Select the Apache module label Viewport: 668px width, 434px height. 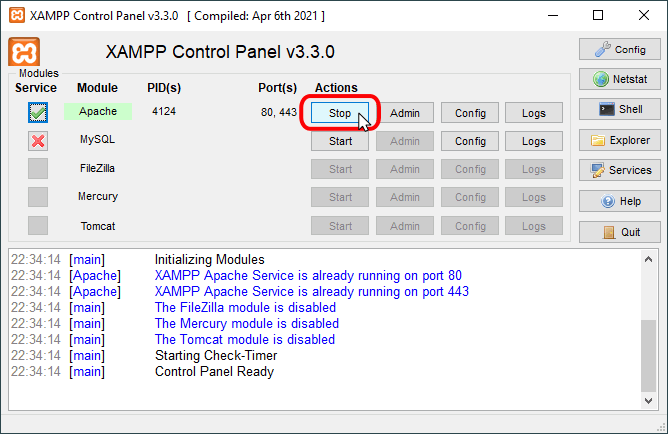[x=98, y=112]
